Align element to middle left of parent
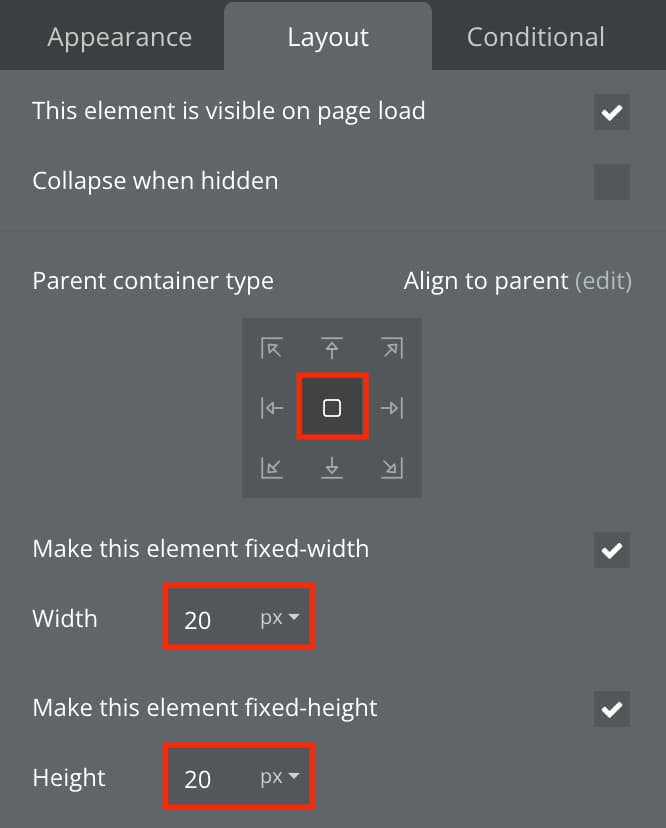This screenshot has height=828, width=666. pyautogui.click(x=271, y=408)
